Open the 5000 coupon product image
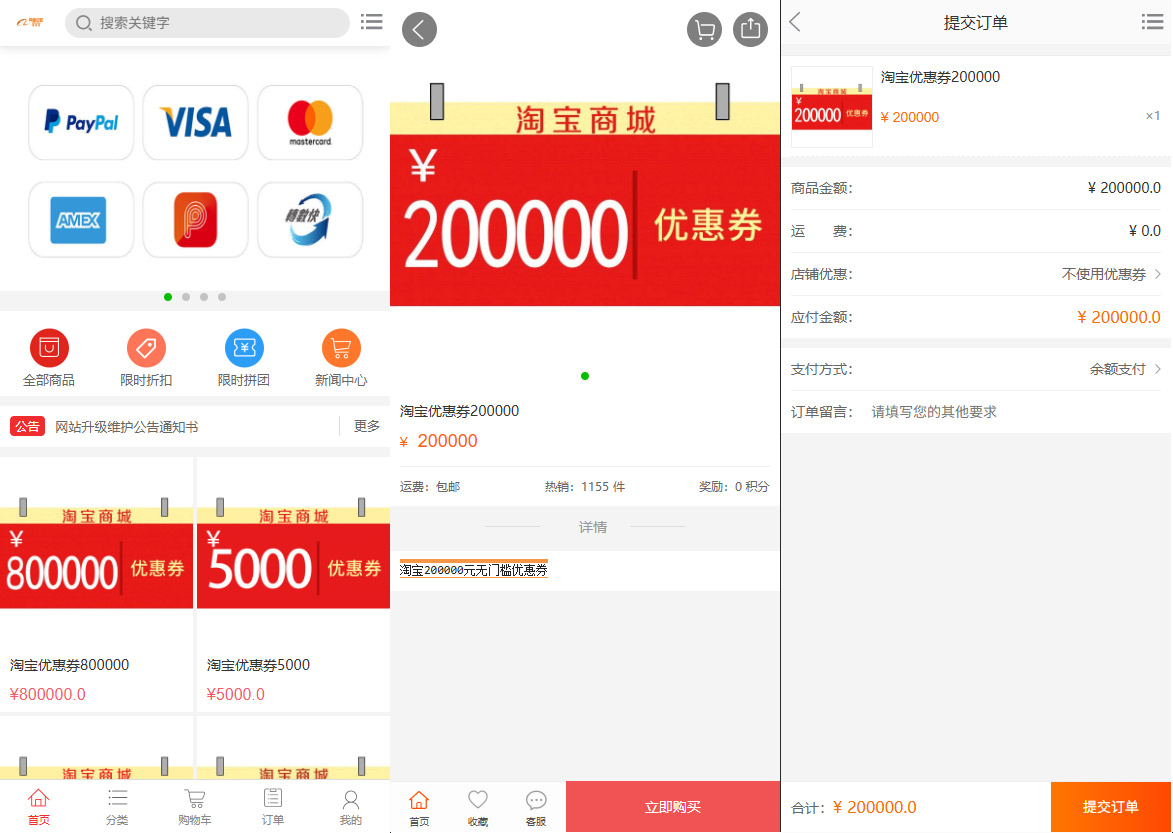The image size is (1173, 833). [293, 553]
